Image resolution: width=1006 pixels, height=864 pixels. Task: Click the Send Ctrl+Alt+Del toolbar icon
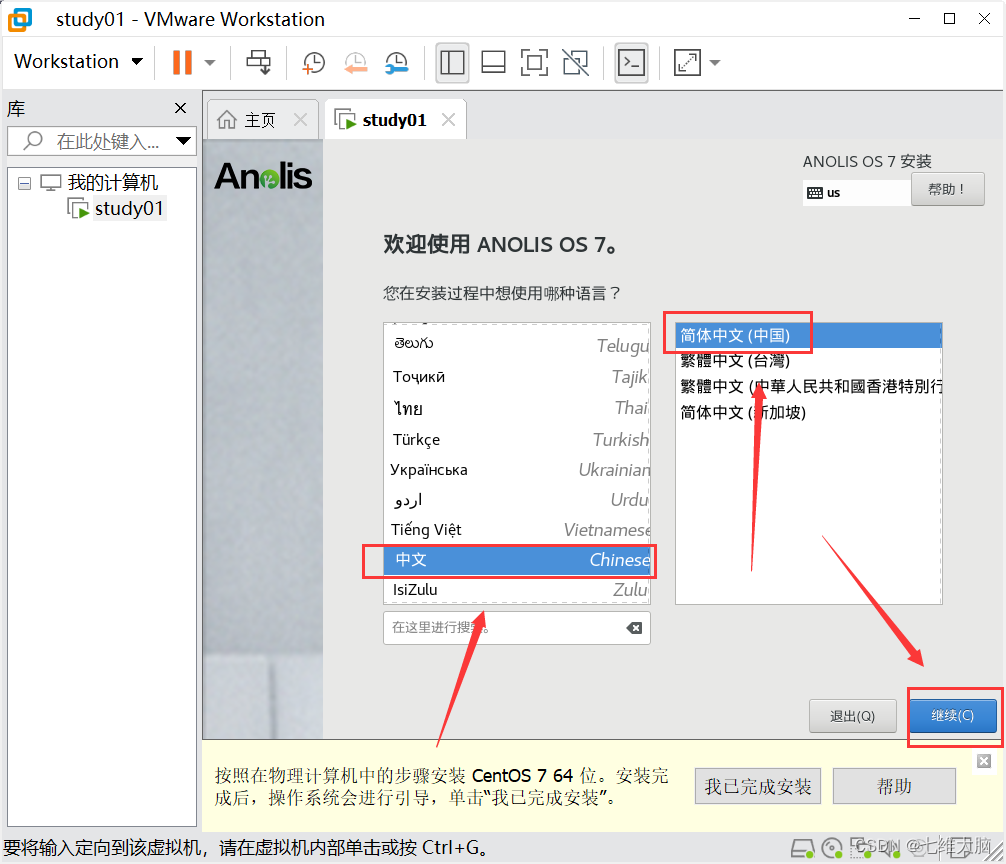tap(259, 62)
